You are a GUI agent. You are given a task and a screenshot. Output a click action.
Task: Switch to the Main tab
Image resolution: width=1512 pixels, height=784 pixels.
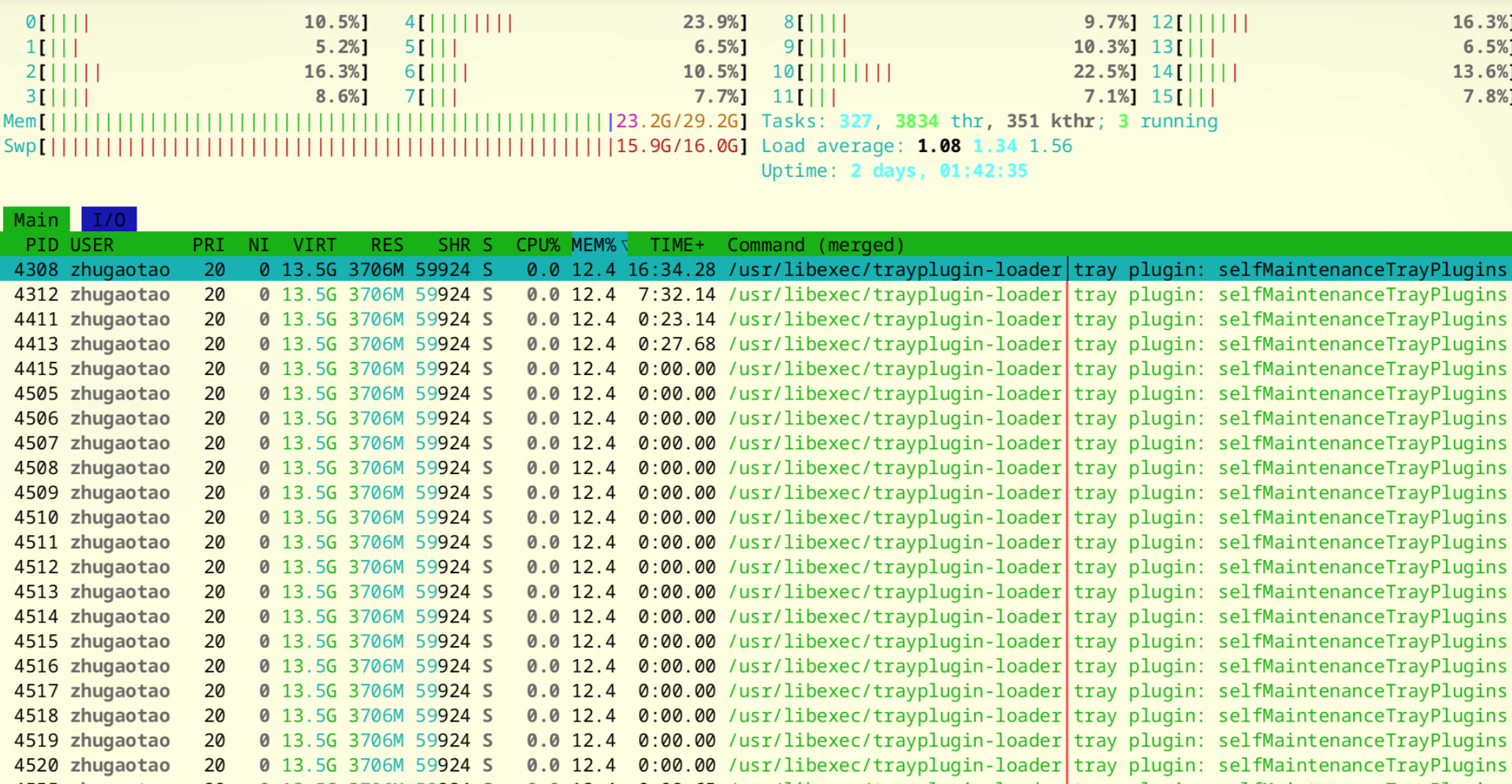tap(36, 219)
